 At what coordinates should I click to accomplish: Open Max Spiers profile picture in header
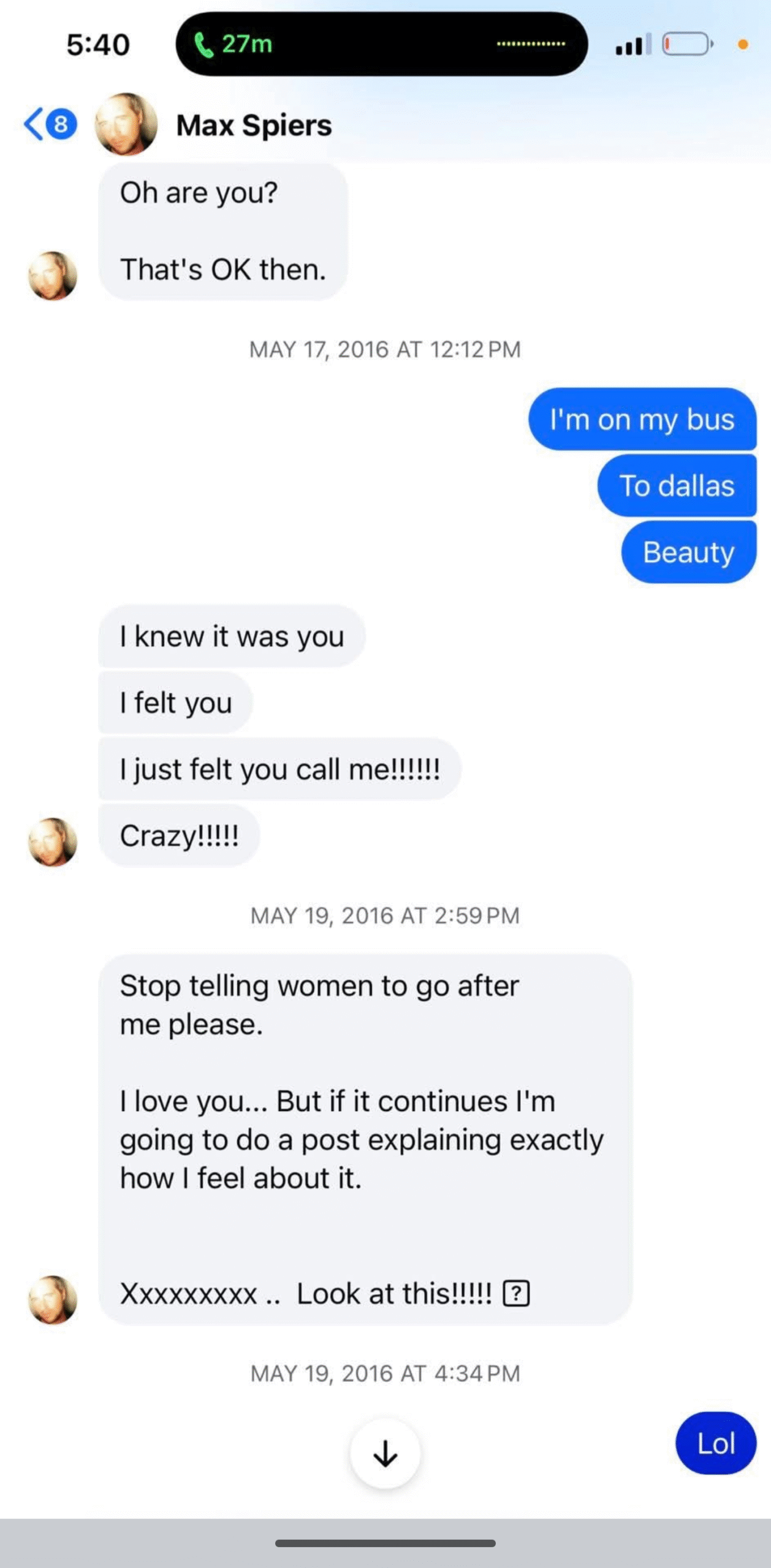(x=126, y=124)
